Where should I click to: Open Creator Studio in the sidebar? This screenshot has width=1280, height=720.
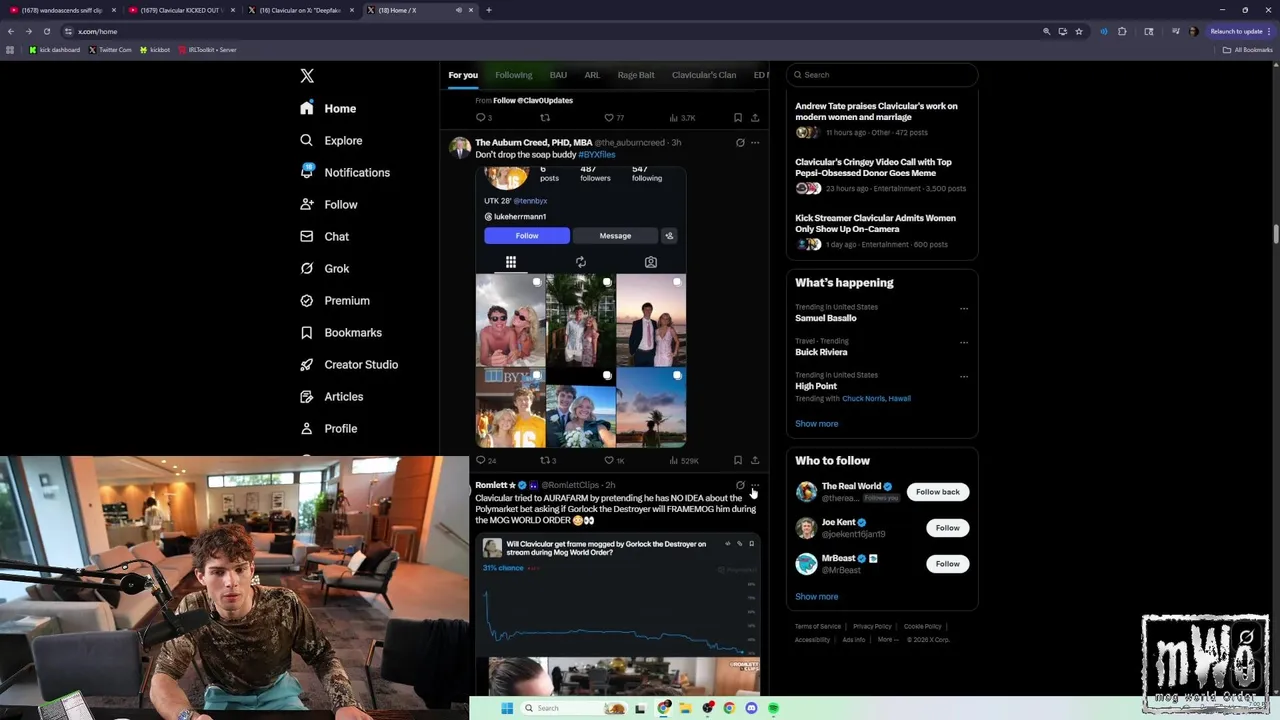(348, 364)
